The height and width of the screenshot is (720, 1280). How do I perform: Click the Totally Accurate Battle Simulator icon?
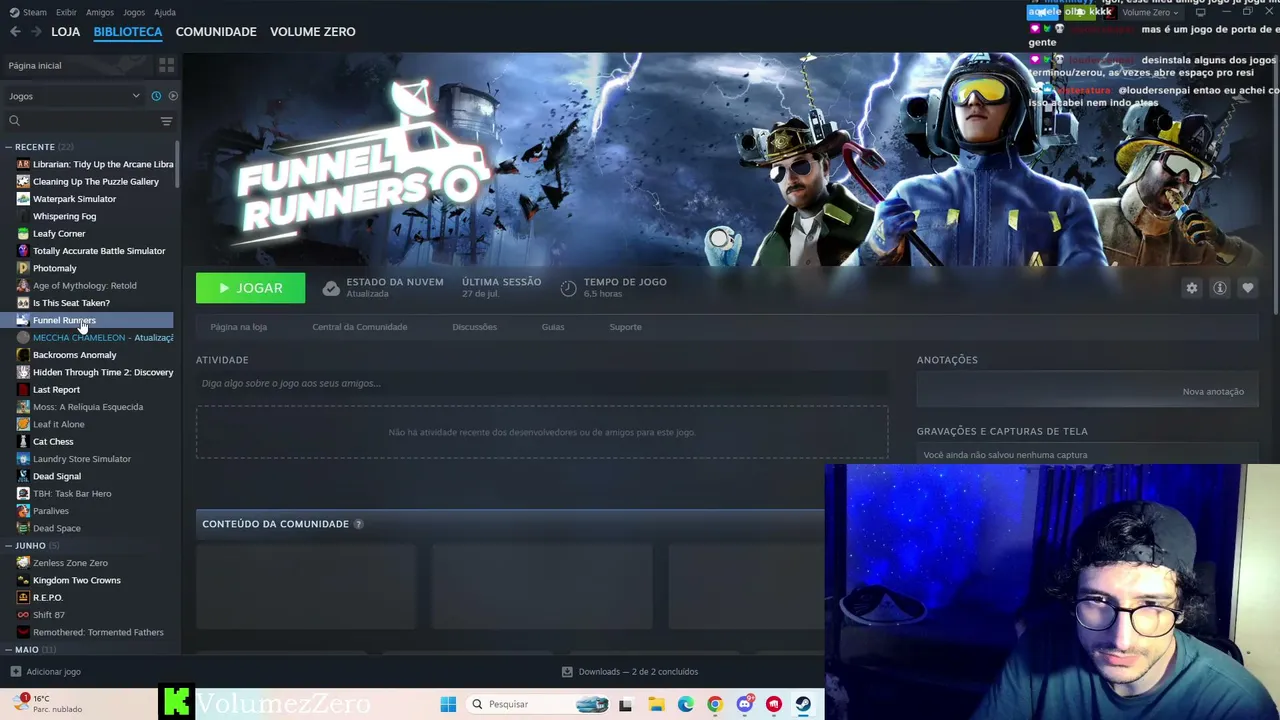23,251
